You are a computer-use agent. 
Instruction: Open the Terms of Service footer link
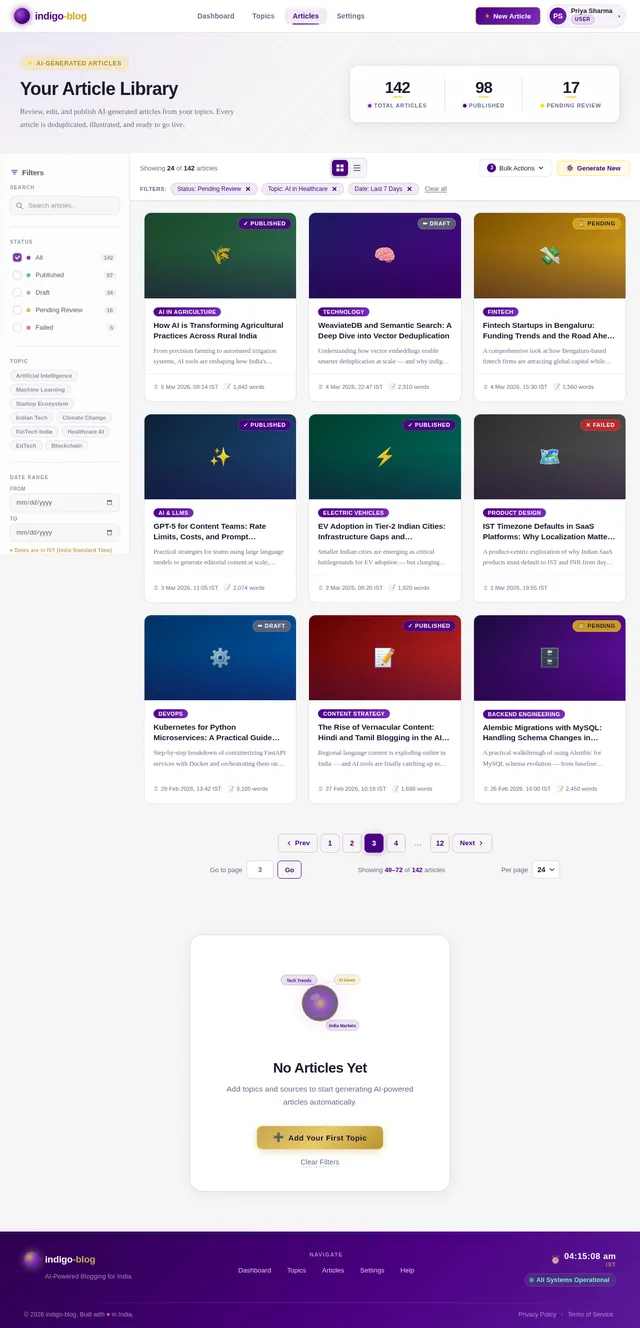coord(591,1314)
